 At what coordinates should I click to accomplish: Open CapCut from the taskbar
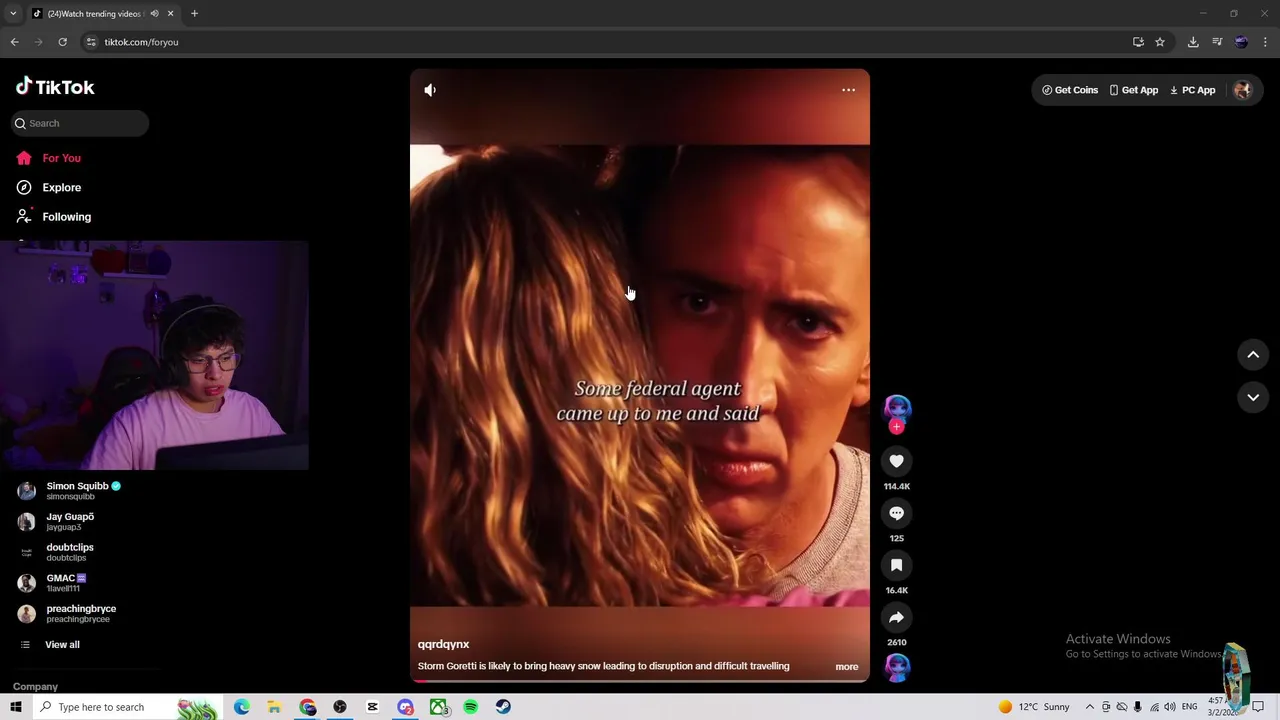click(x=372, y=707)
